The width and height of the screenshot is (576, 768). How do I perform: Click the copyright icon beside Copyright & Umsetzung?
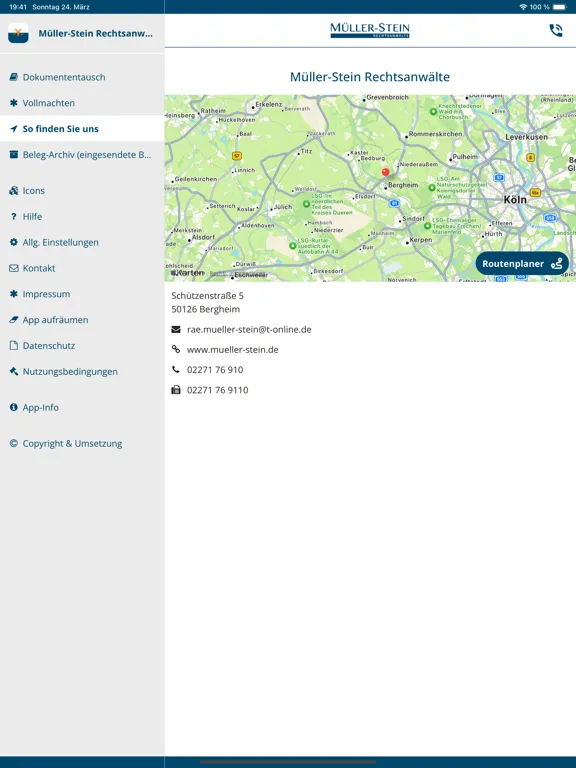pyautogui.click(x=14, y=443)
